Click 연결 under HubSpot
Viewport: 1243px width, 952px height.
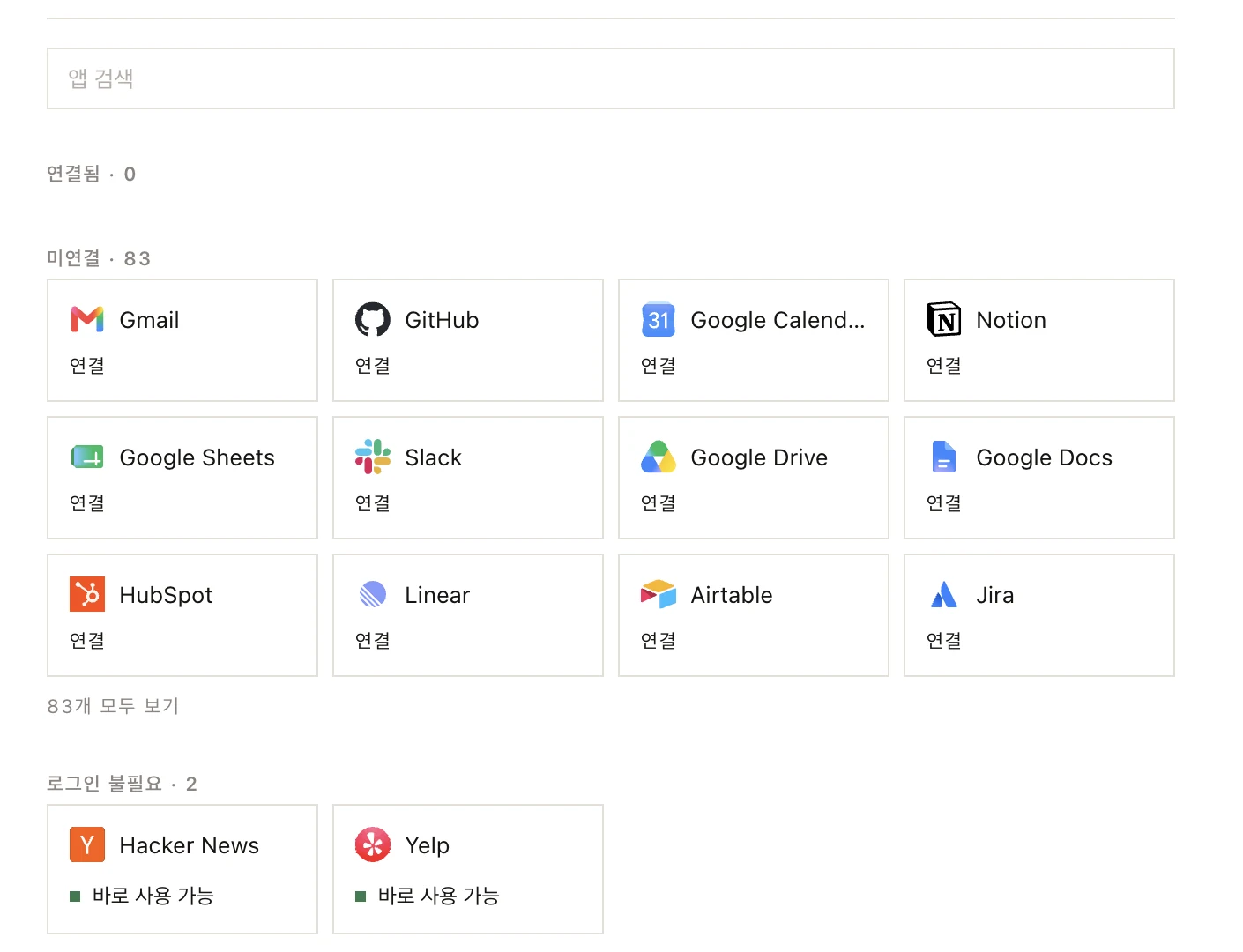point(87,641)
